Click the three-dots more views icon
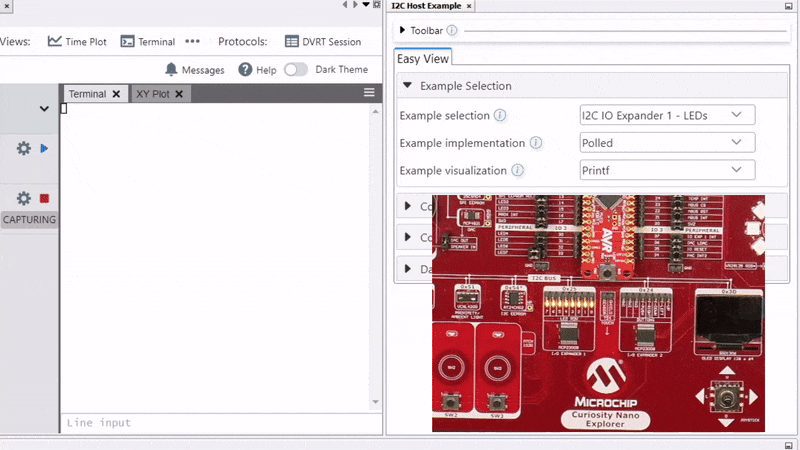 [x=193, y=41]
